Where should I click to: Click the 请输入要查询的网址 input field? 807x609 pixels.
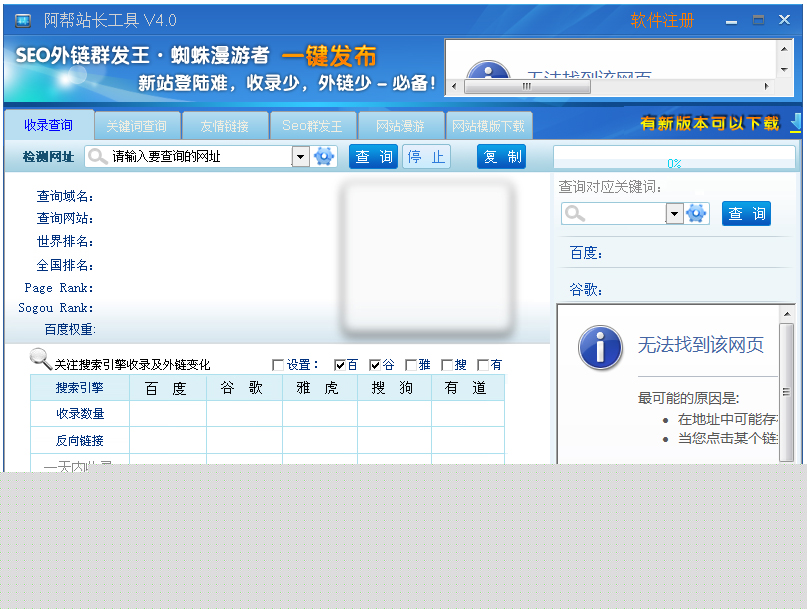201,156
